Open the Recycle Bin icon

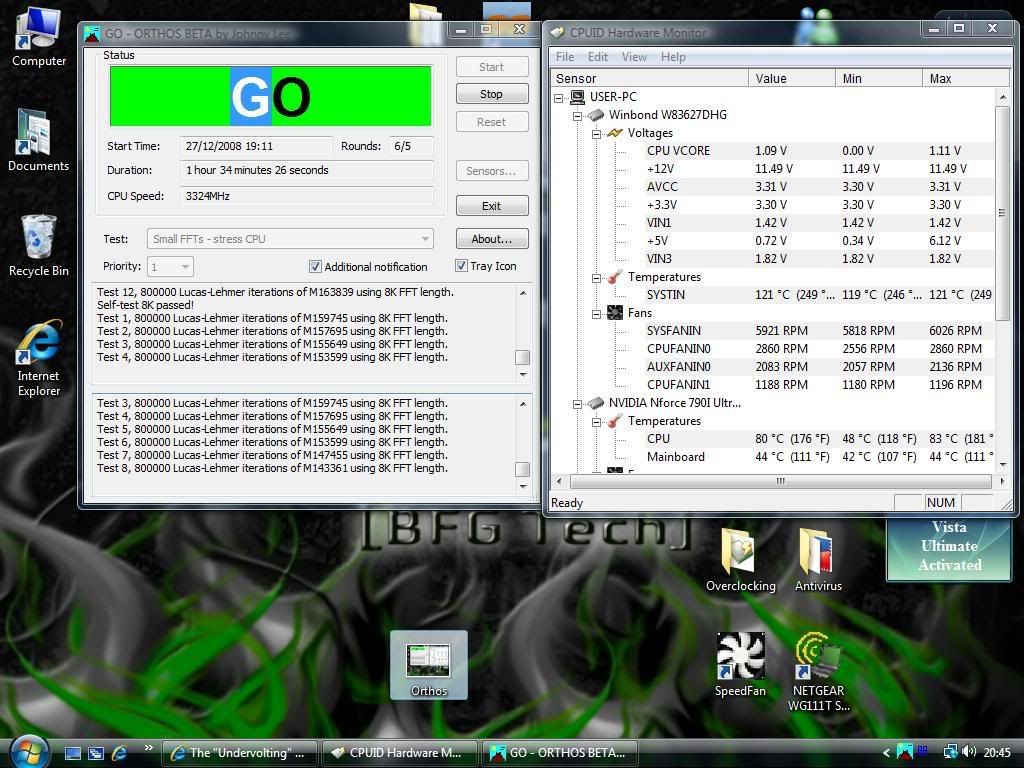[39, 245]
